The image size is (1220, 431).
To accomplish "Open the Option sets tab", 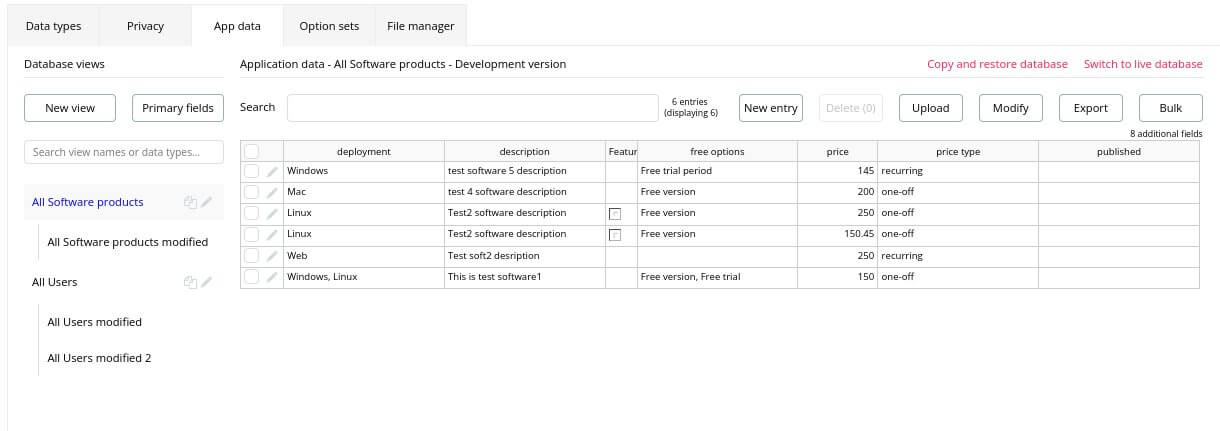I will [329, 26].
